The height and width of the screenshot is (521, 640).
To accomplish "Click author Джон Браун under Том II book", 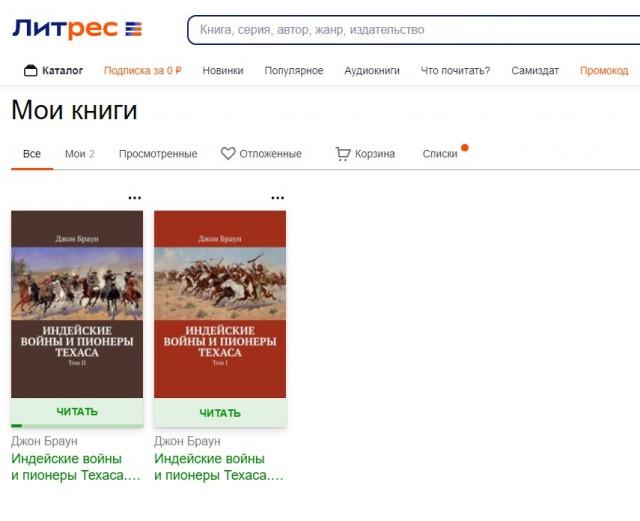I will click(x=44, y=441).
